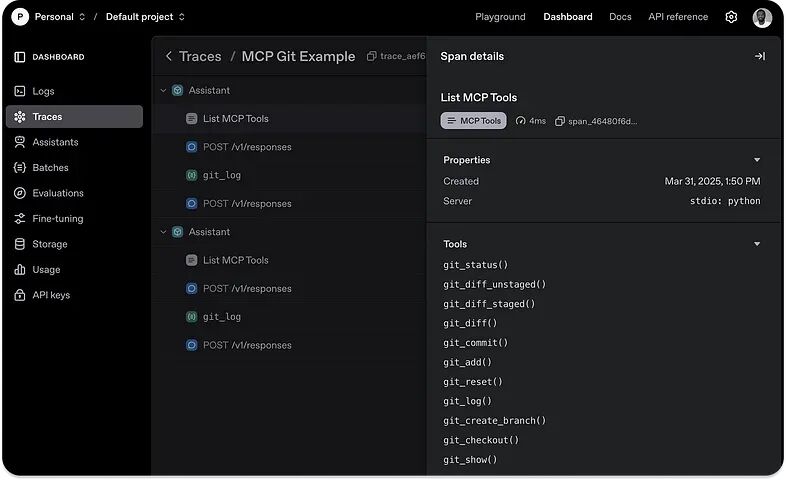This screenshot has height=480, width=786.
Task: Open the settings gear icon
Action: 731,17
